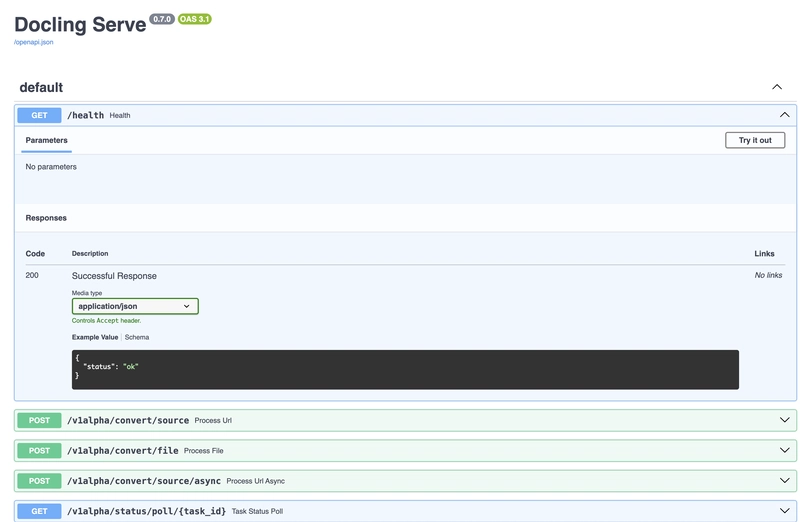Screen dimensions: 800x522
Task: Click the POST badge for convert/file
Action: 39,451
